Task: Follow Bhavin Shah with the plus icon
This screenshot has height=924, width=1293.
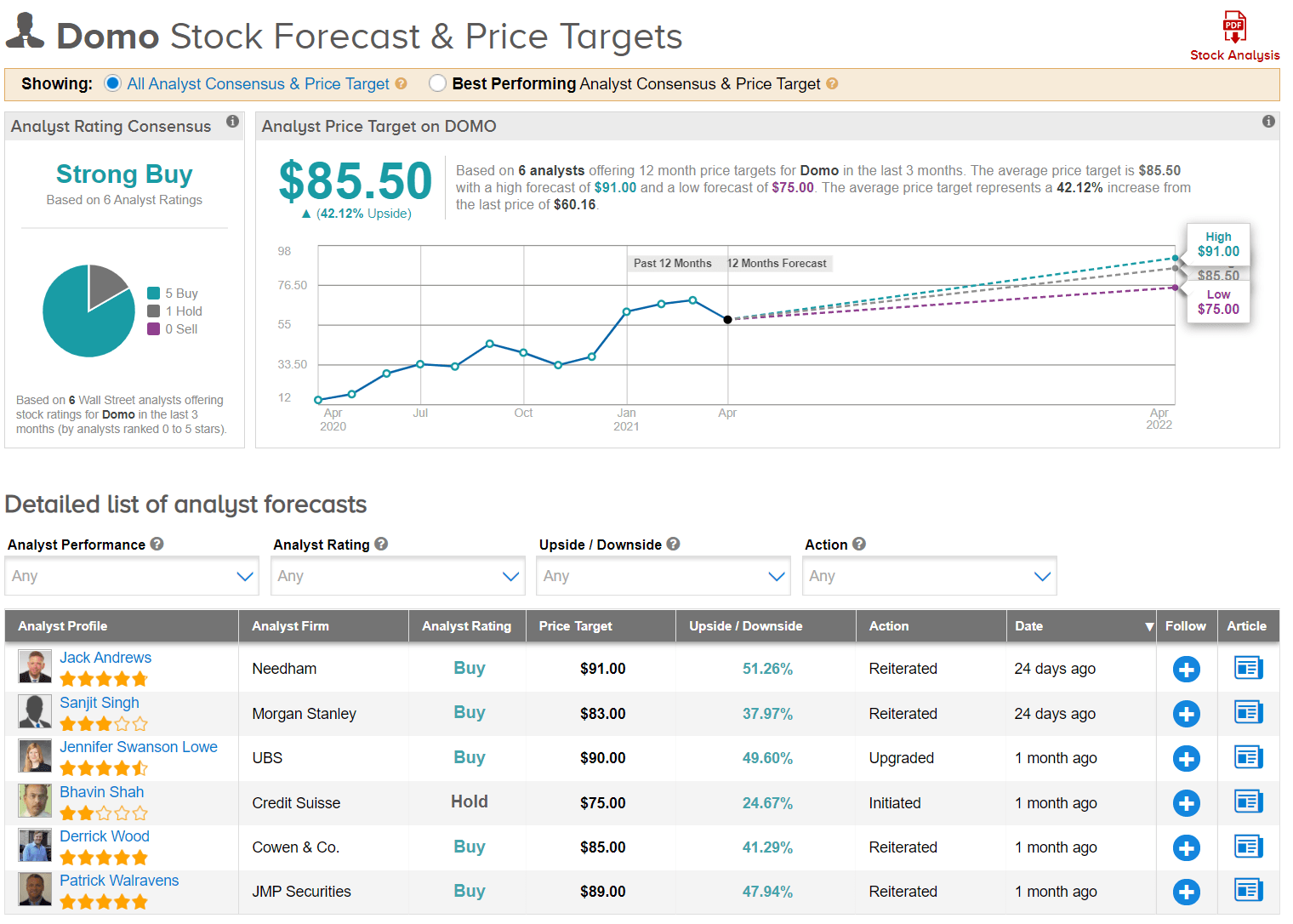Action: pyautogui.click(x=1186, y=802)
